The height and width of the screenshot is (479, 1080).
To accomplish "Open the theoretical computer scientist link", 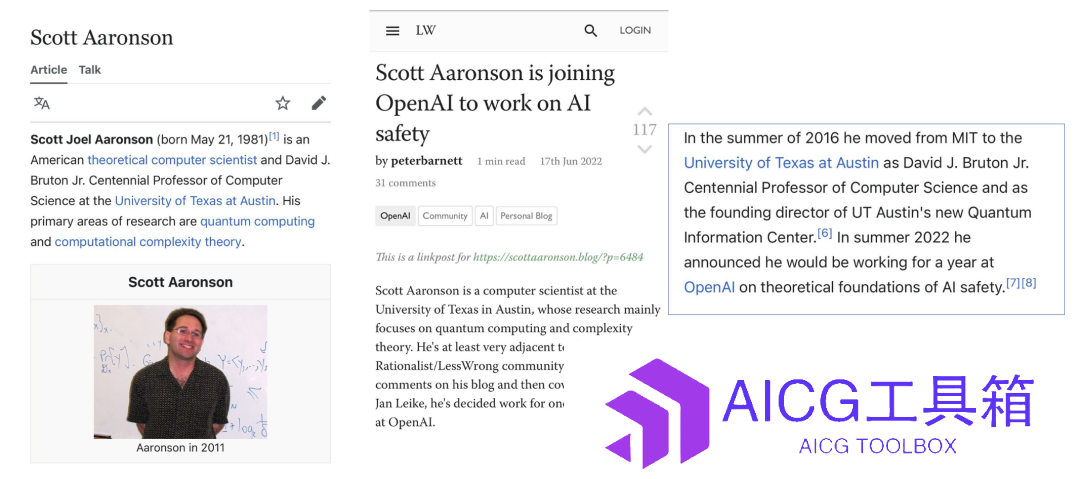I will pyautogui.click(x=172, y=160).
